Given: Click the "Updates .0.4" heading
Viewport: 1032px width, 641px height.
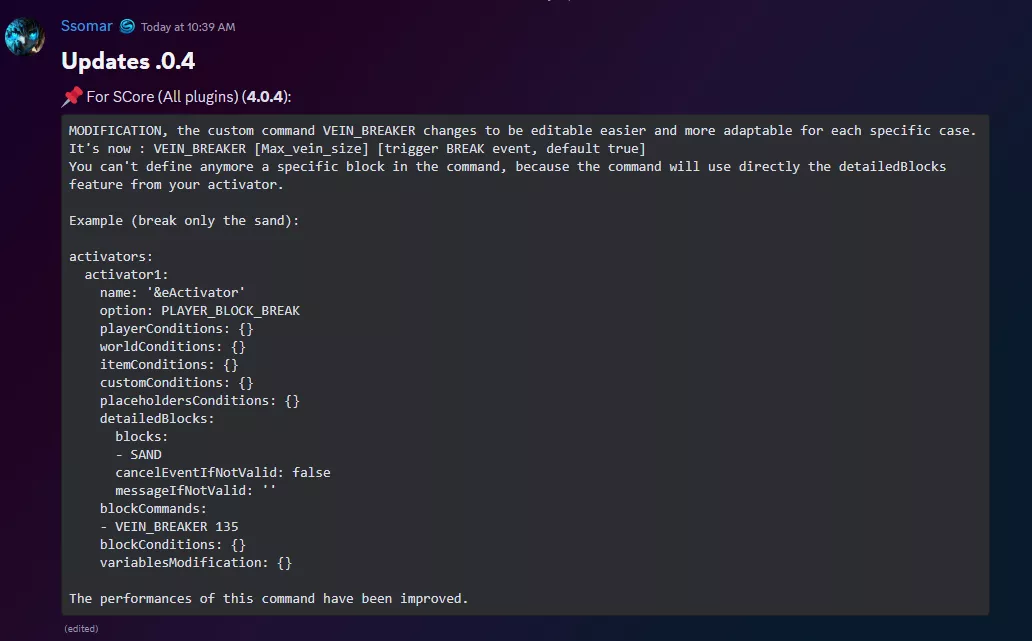Looking at the screenshot, I should point(128,61).
